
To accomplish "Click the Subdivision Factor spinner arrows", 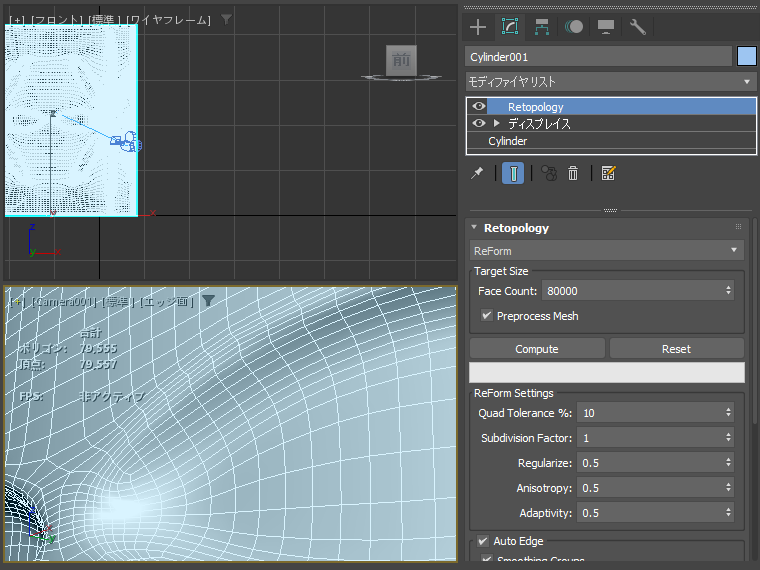I will click(x=728, y=438).
